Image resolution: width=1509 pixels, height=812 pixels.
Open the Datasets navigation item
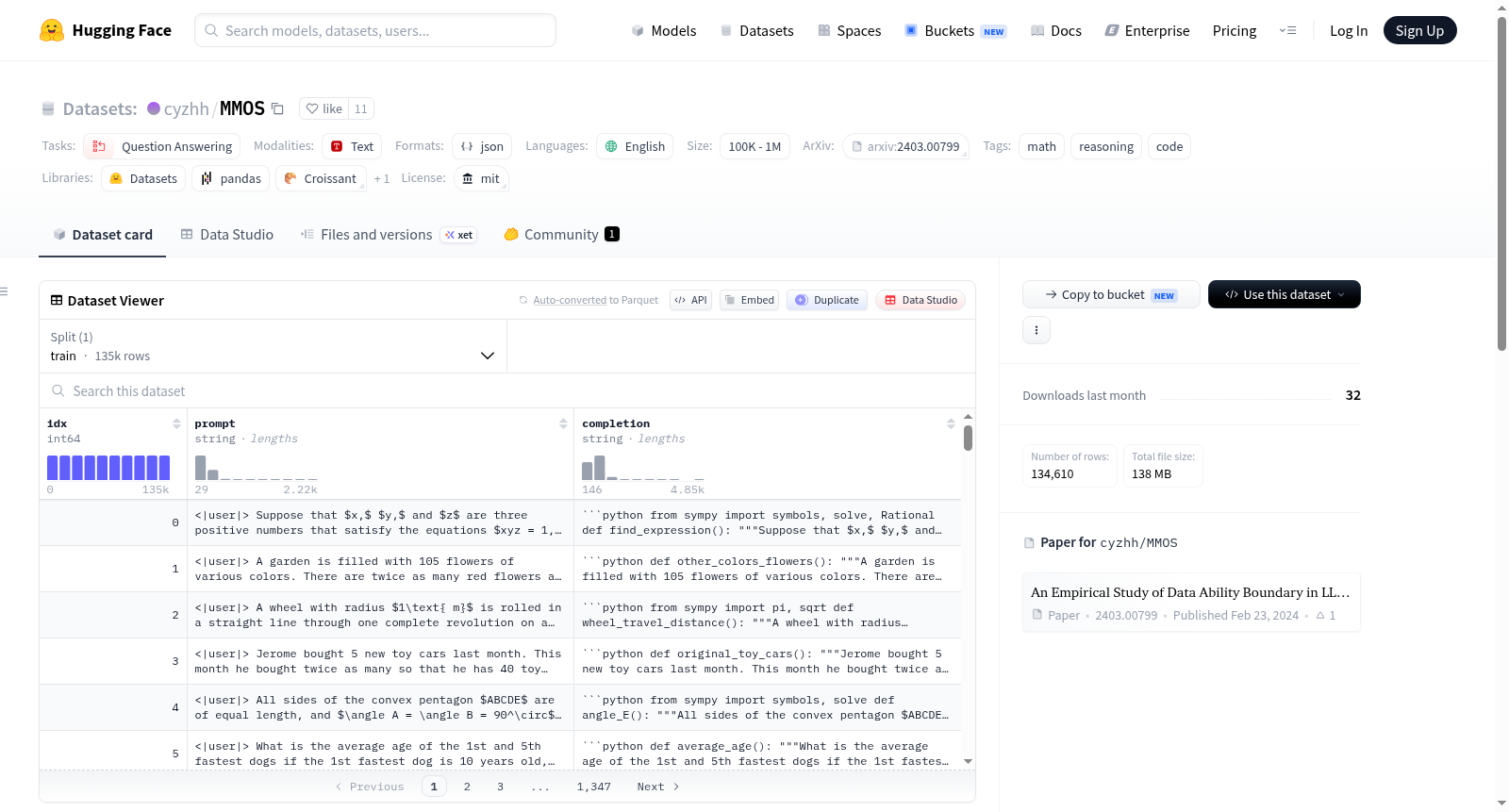pyautogui.click(x=756, y=31)
